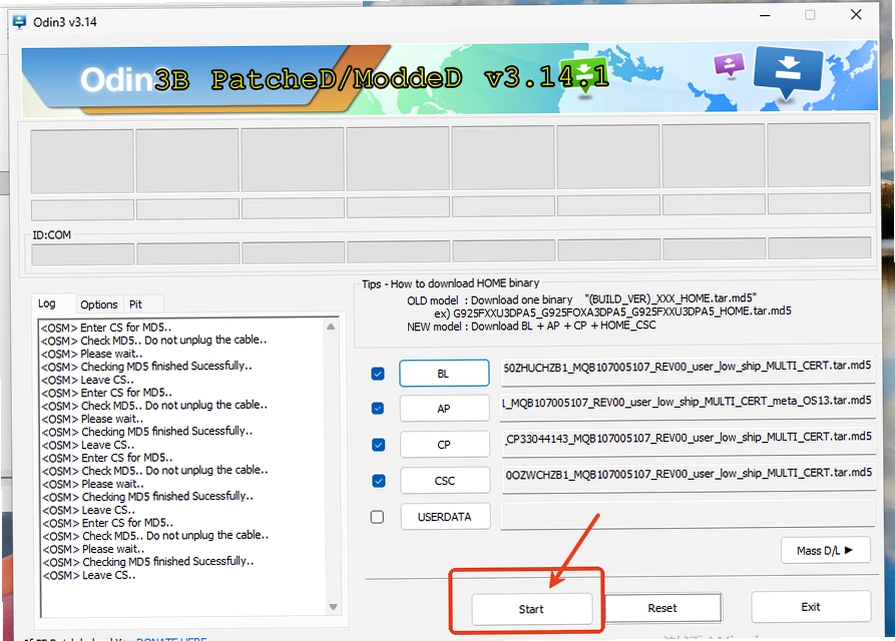Viewport: 895px width, 641px height.
Task: Click the log scrollbar up arrow
Action: click(330, 327)
